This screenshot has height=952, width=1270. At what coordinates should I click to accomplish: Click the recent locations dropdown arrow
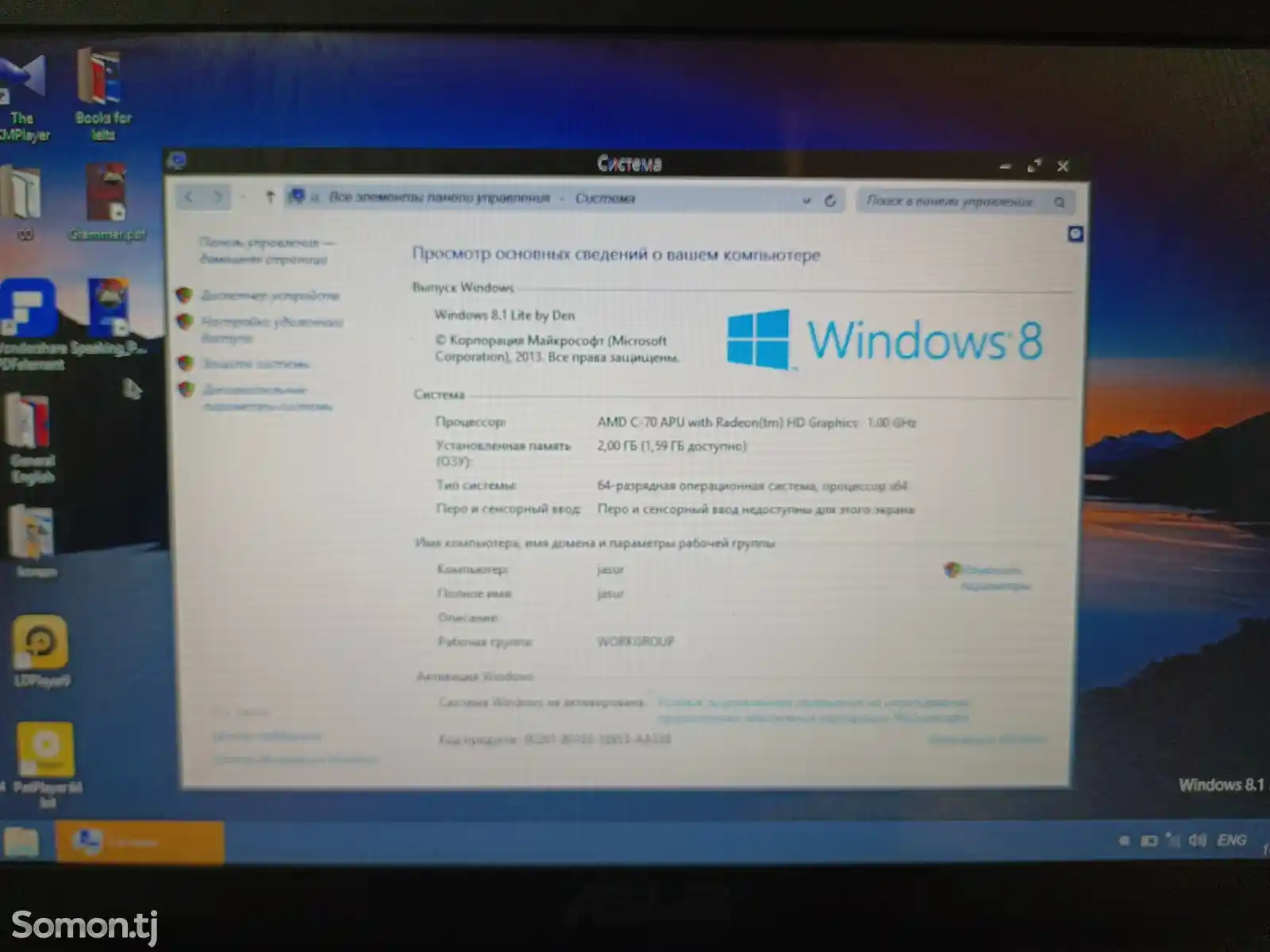(243, 198)
